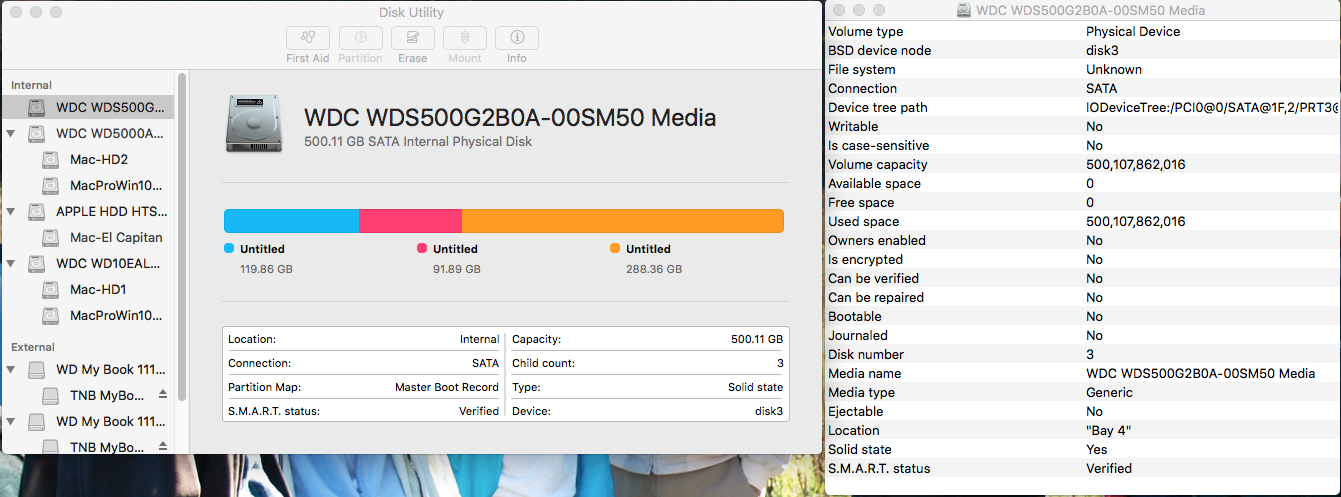Collapse the WDC WD5000A disk tree
1341x497 pixels.
coord(11,133)
